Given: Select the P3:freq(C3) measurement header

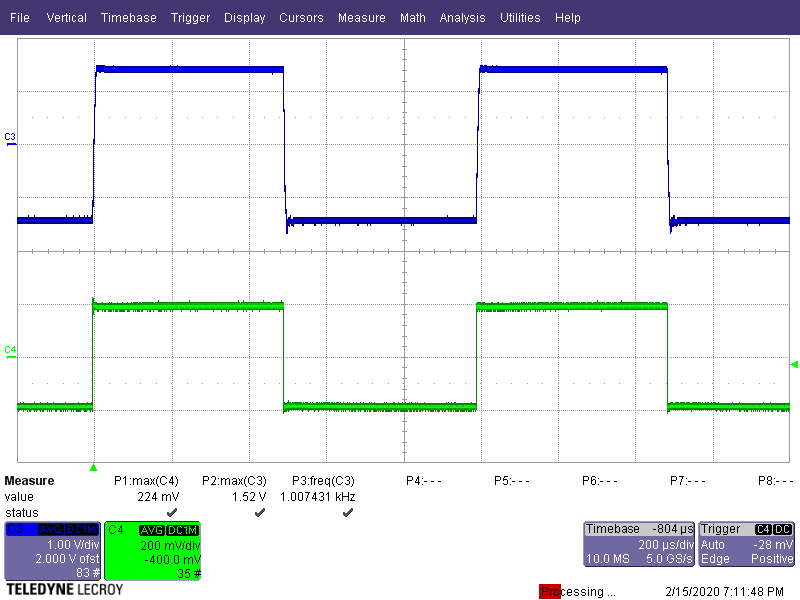Looking at the screenshot, I should point(323,481).
